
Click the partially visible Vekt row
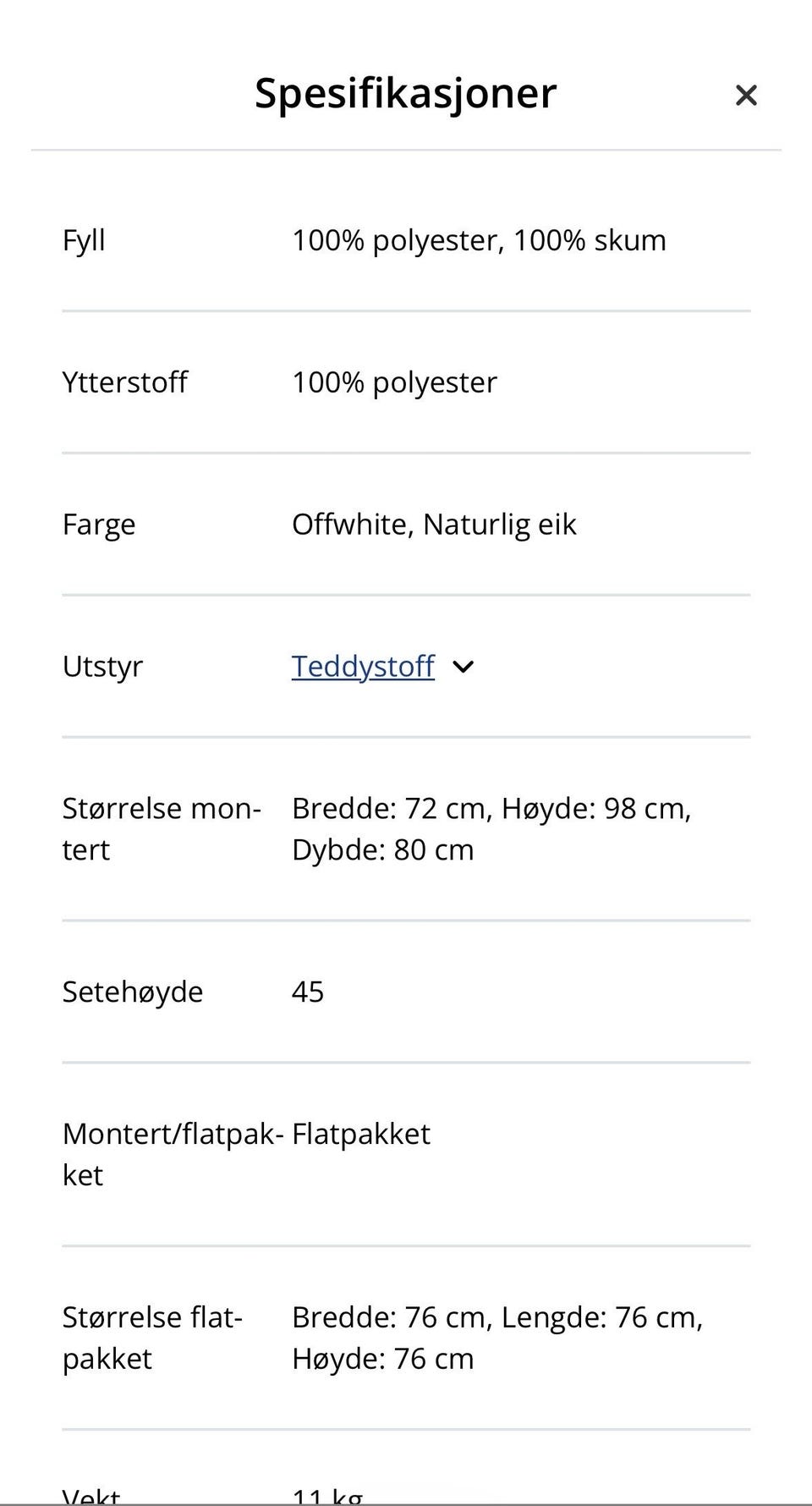91,1496
